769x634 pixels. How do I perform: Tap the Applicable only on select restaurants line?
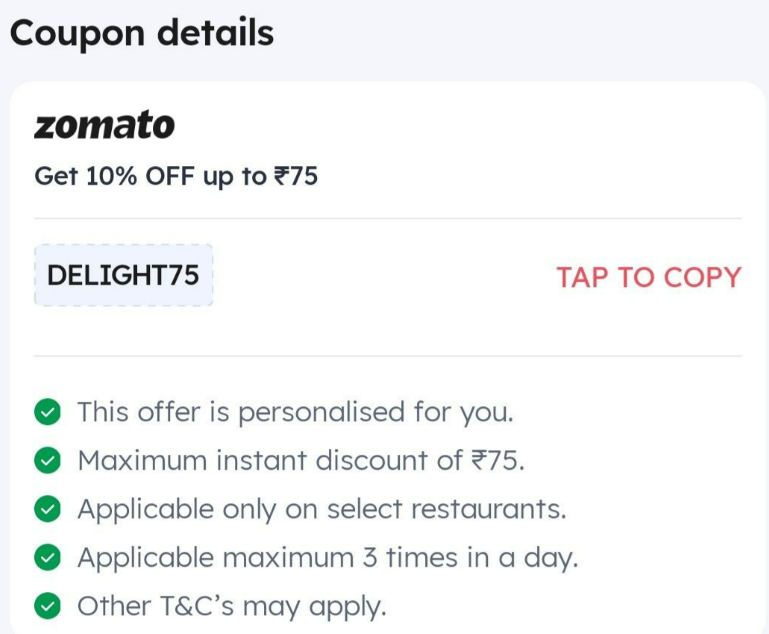[322, 509]
